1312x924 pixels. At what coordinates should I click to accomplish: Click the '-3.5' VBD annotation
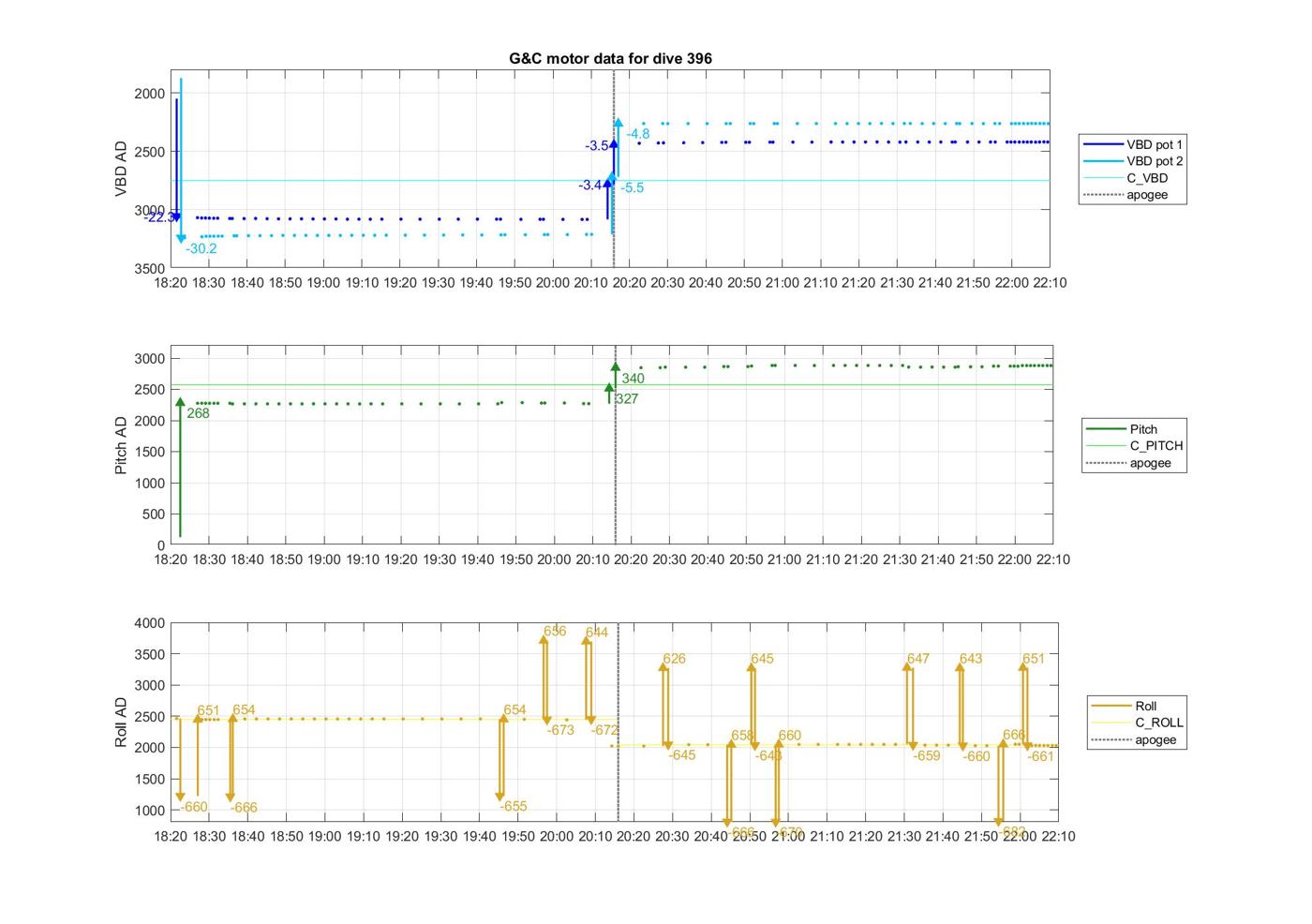tap(597, 145)
